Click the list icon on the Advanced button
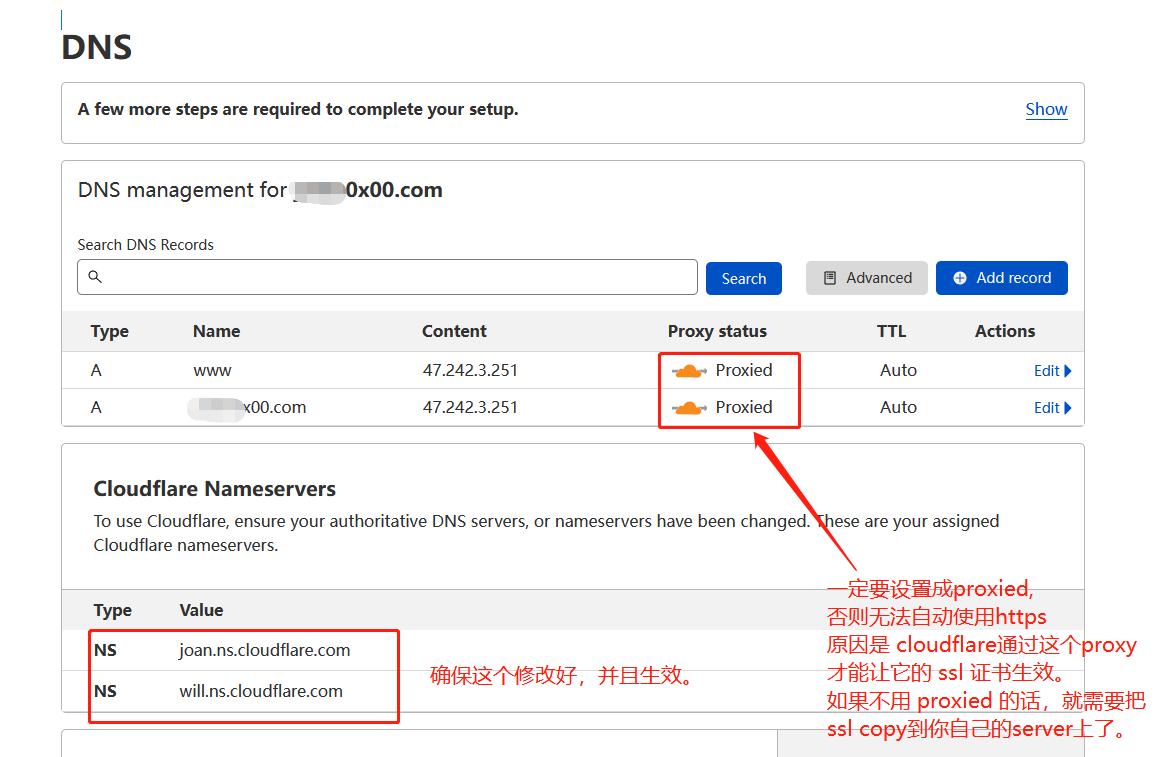Image resolution: width=1175 pixels, height=757 pixels. 829,278
